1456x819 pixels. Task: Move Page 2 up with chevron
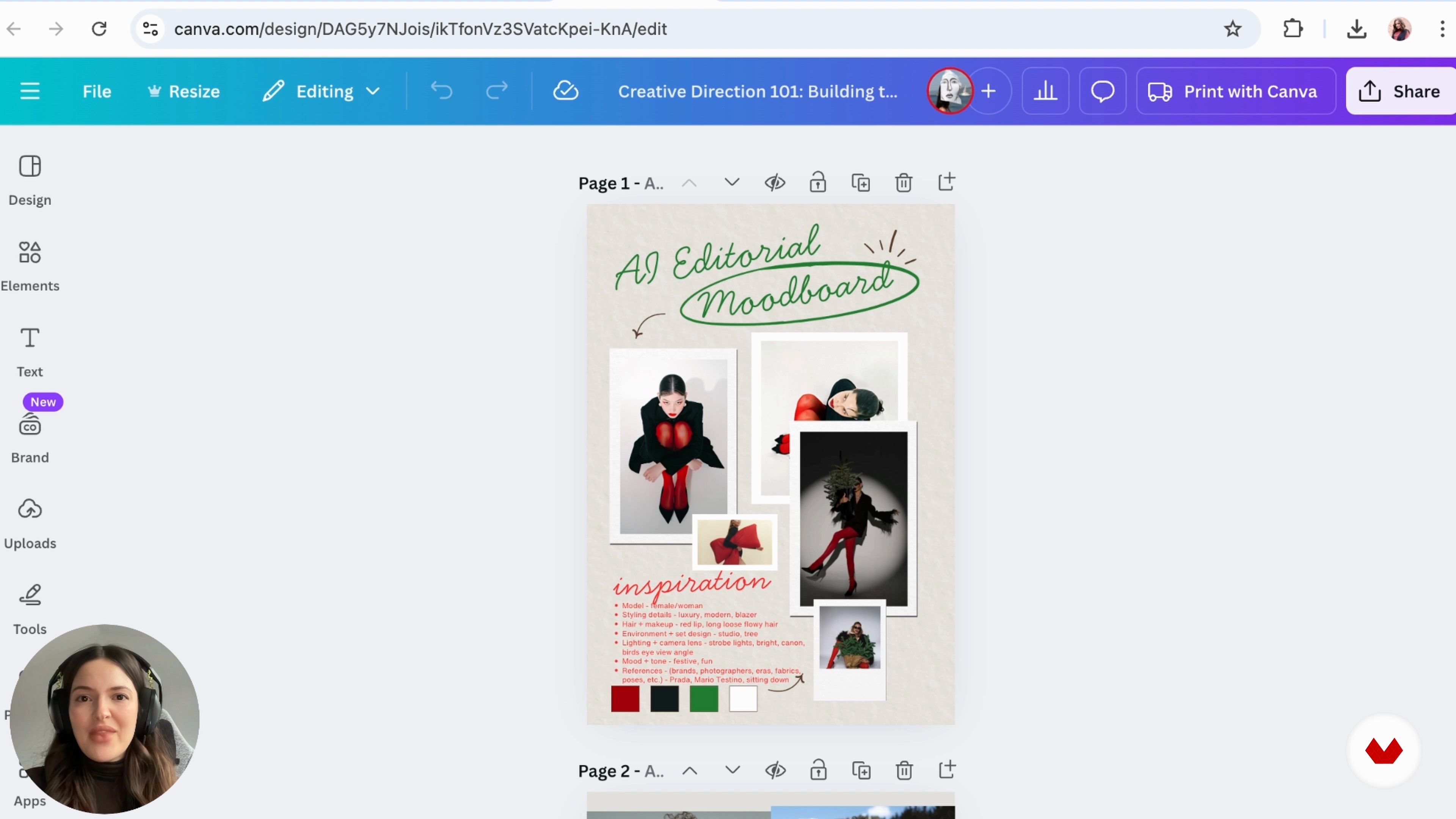coord(690,771)
